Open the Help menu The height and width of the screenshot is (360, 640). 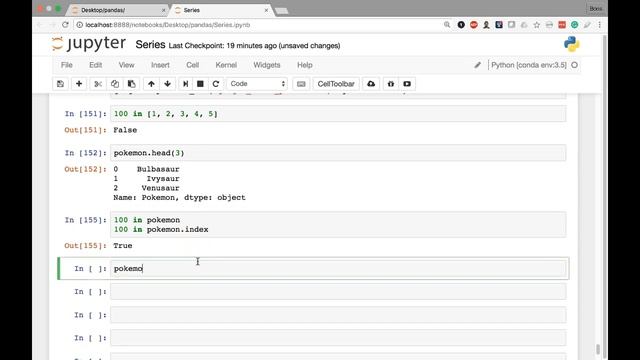pyautogui.click(x=304, y=65)
